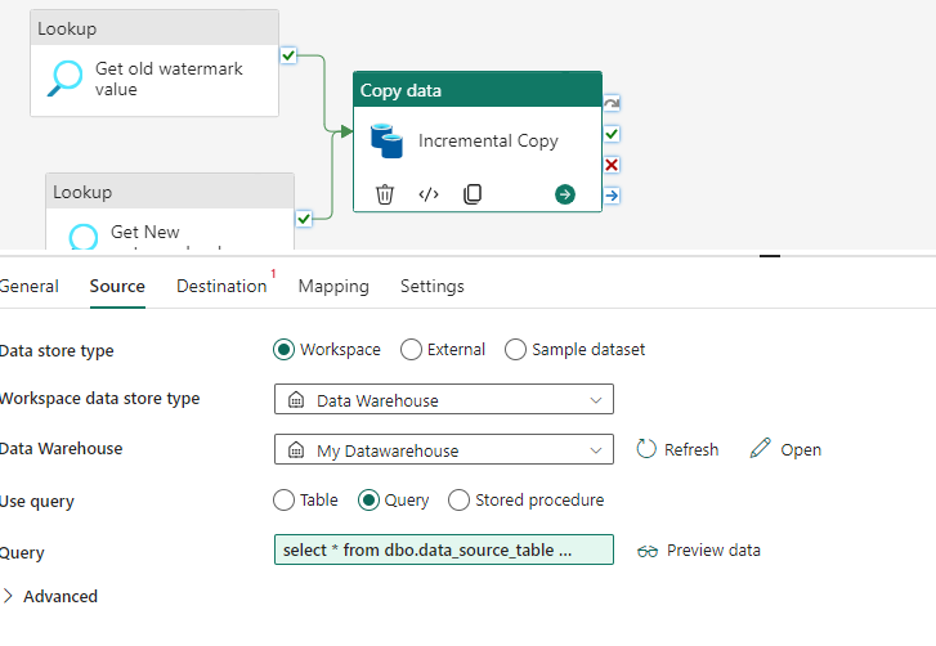This screenshot has width=936, height=646.
Task: Click the Preview data glasses icon
Action: [647, 551]
